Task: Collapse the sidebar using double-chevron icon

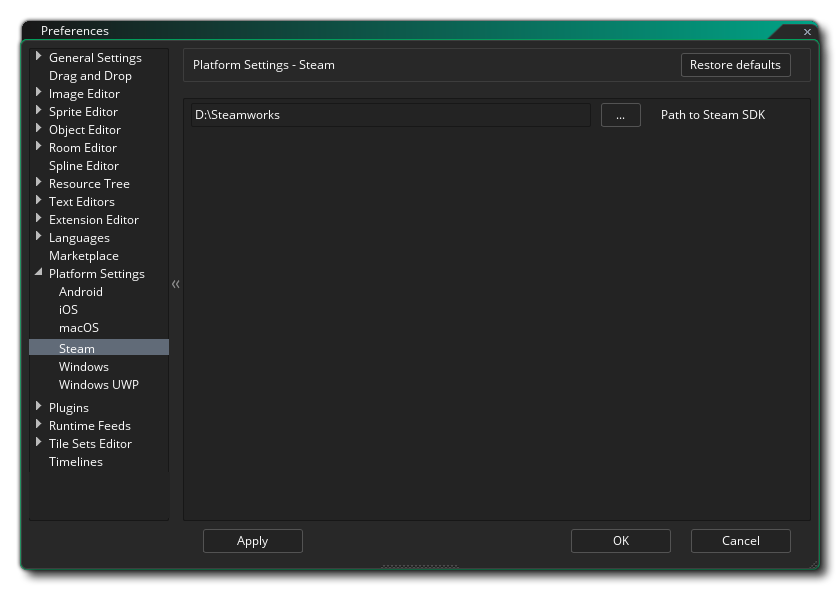Action: click(x=176, y=284)
